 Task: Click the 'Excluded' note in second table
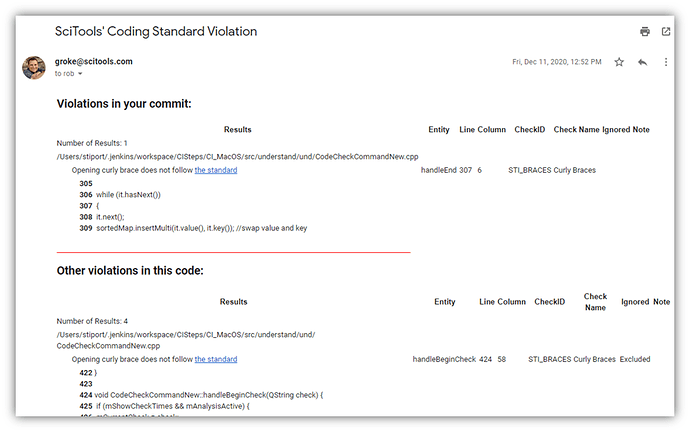pyautogui.click(x=635, y=359)
